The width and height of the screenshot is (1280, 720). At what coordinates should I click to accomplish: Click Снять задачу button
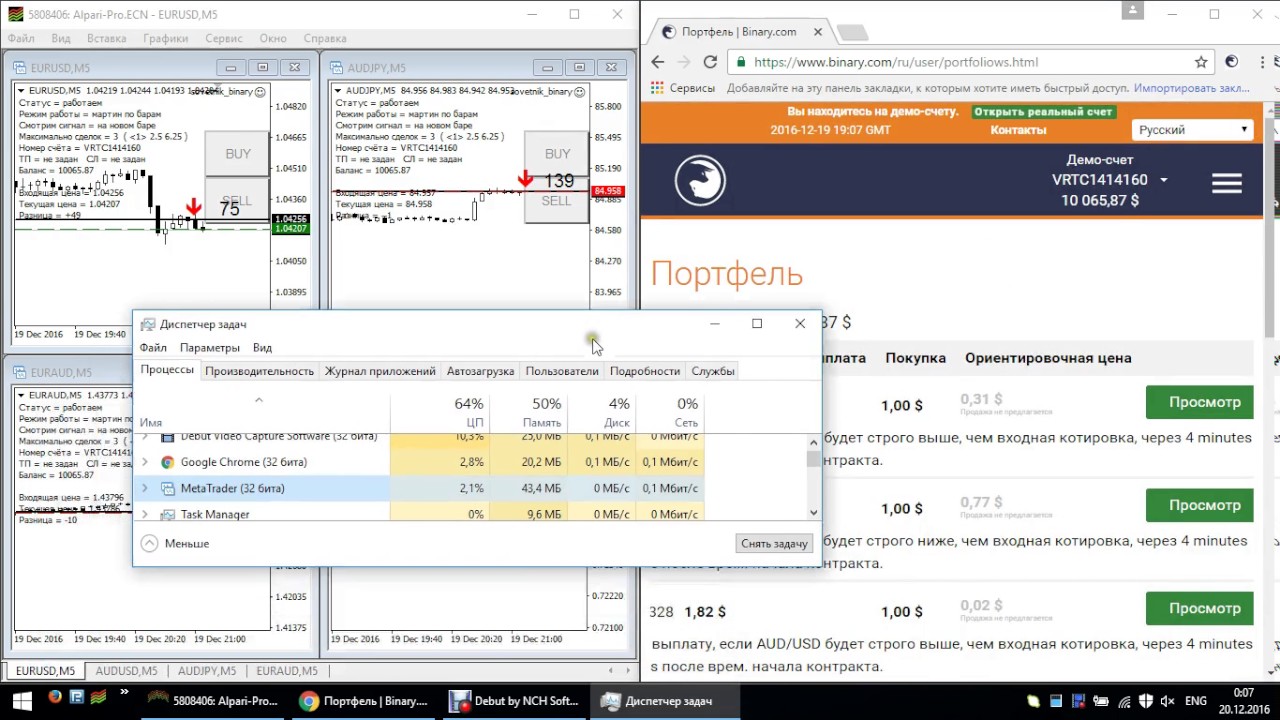tap(774, 543)
